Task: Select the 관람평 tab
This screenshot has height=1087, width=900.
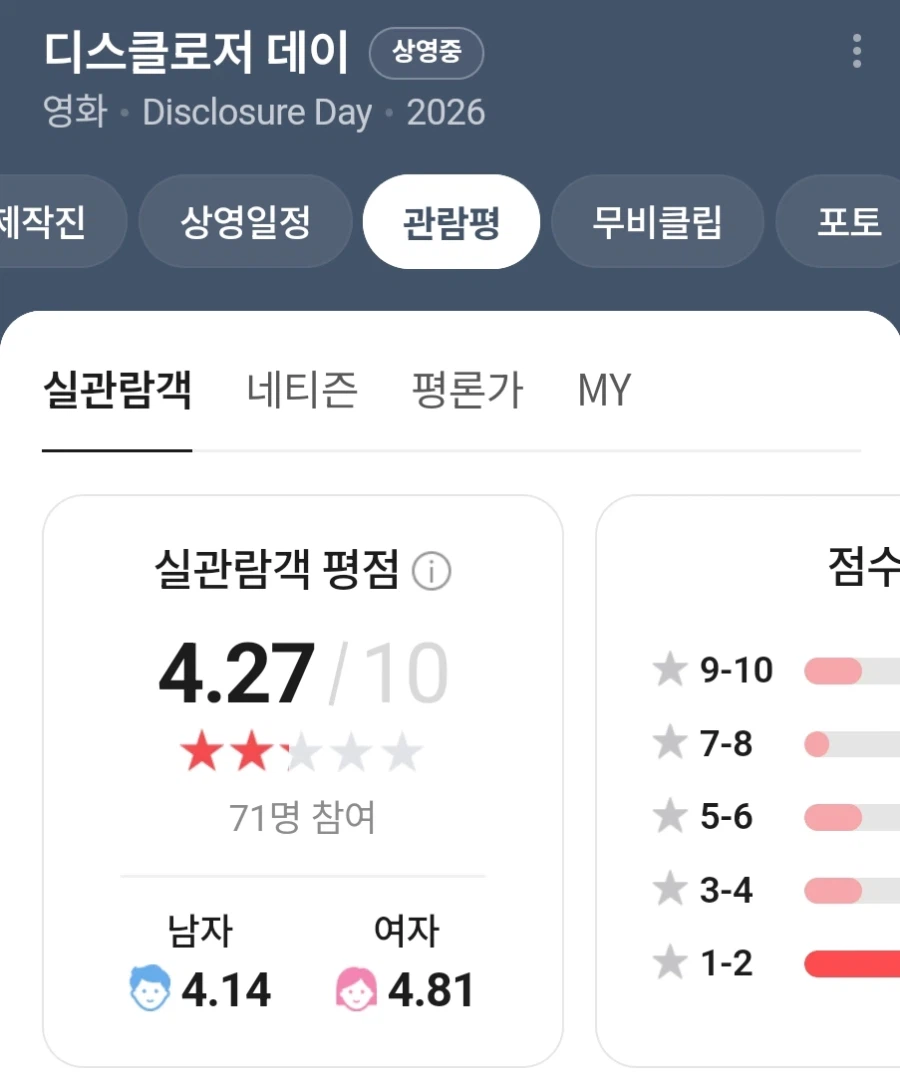Action: (451, 222)
